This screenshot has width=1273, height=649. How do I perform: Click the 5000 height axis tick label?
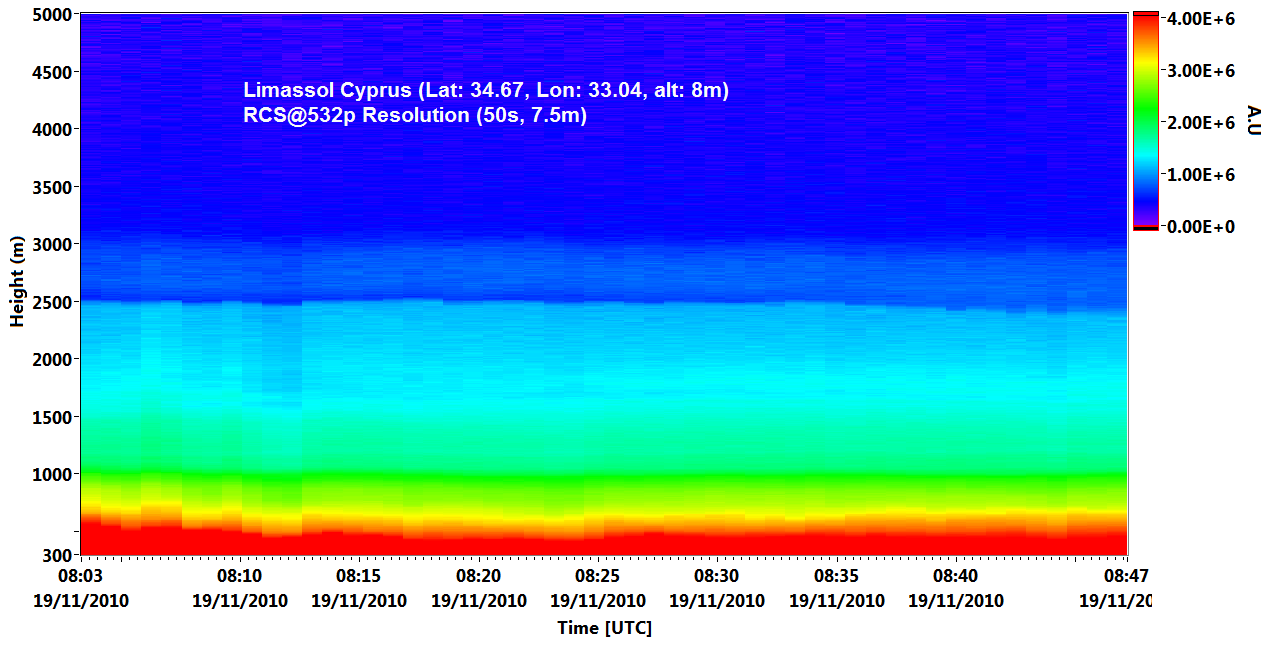pyautogui.click(x=50, y=15)
